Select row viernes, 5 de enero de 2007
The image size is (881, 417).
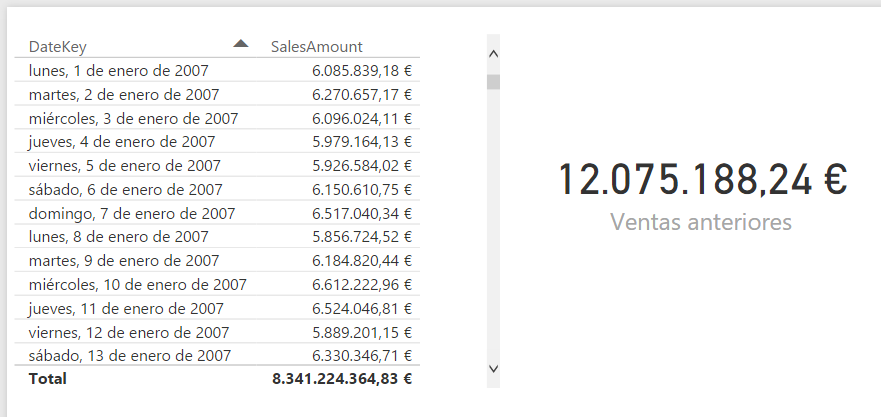tap(217, 165)
